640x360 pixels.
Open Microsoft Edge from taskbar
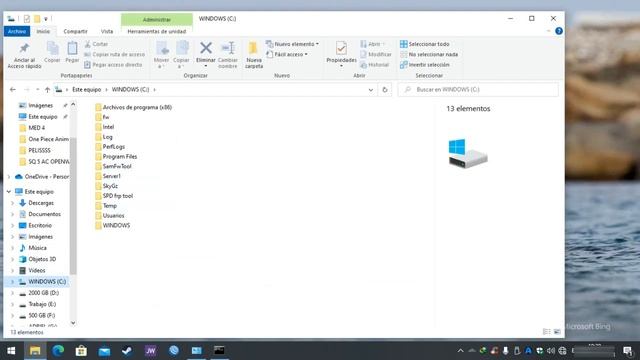58,351
